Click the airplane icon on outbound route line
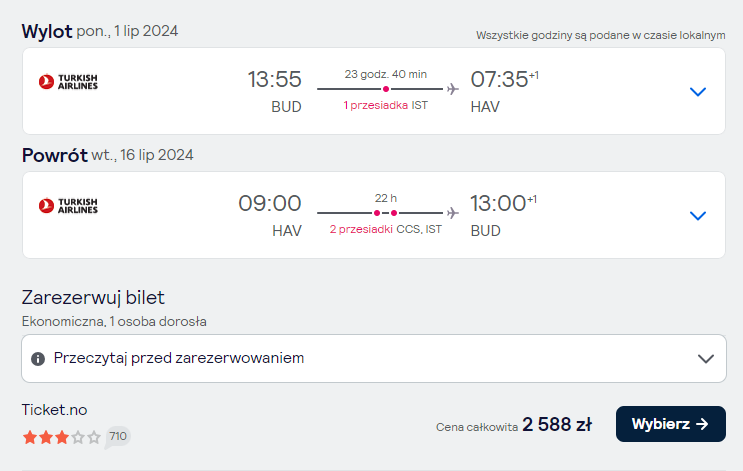 (x=453, y=89)
